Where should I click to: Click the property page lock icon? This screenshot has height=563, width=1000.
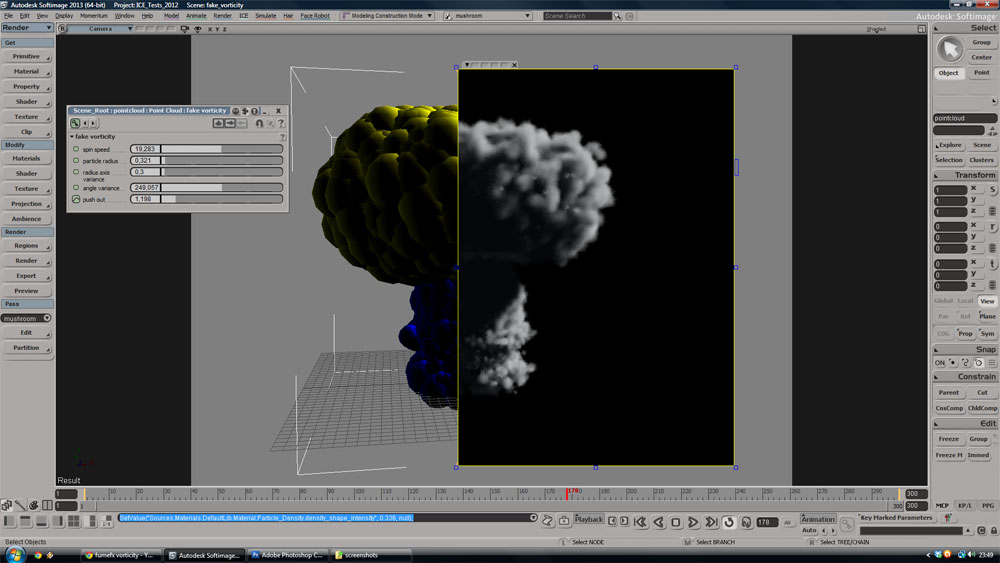coord(259,123)
